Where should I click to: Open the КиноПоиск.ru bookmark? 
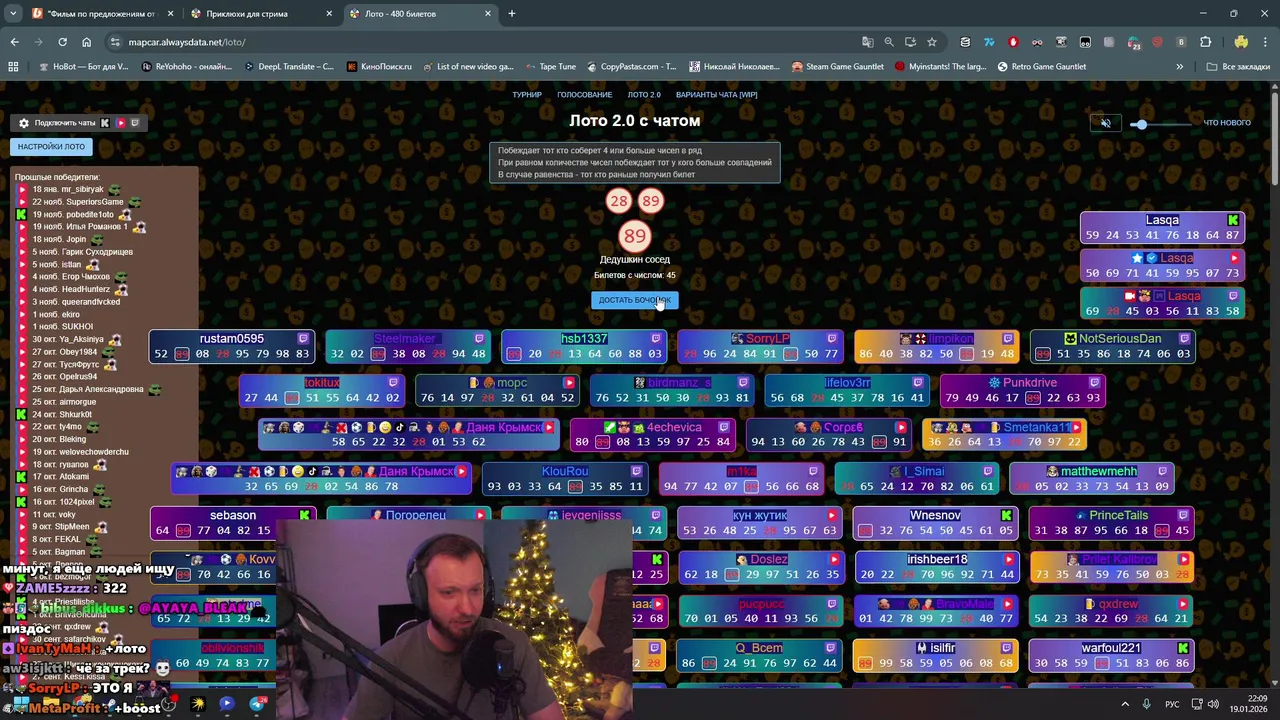point(380,67)
